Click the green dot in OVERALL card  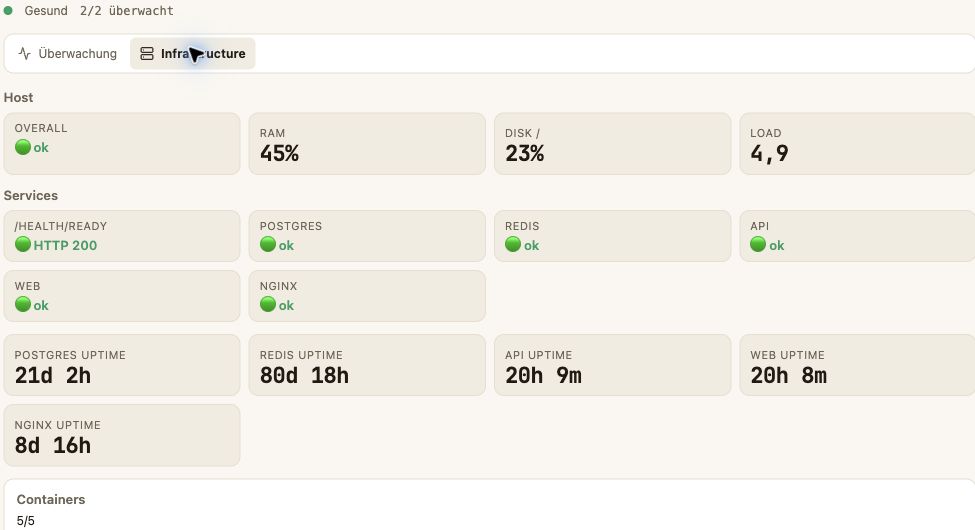(23, 147)
